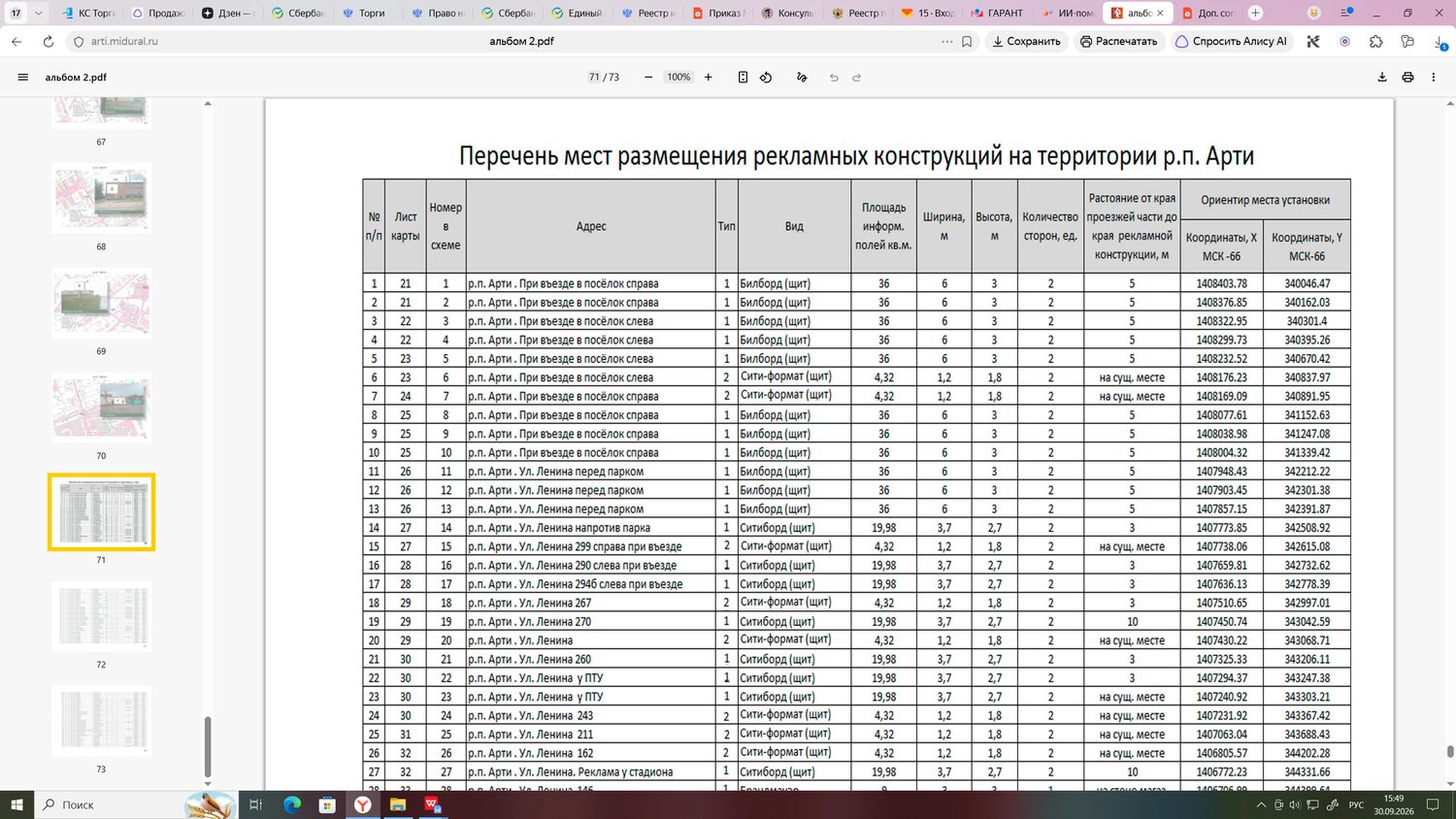The width and height of the screenshot is (1456, 819).
Task: Click the fit-to-page icon
Action: tap(743, 78)
